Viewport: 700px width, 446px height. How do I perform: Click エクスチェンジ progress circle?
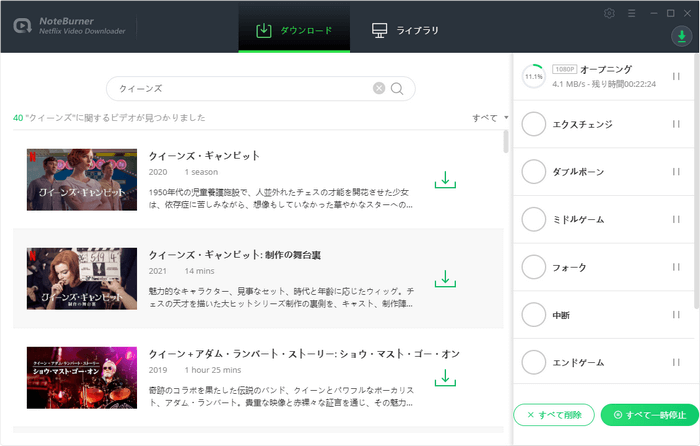(x=533, y=124)
